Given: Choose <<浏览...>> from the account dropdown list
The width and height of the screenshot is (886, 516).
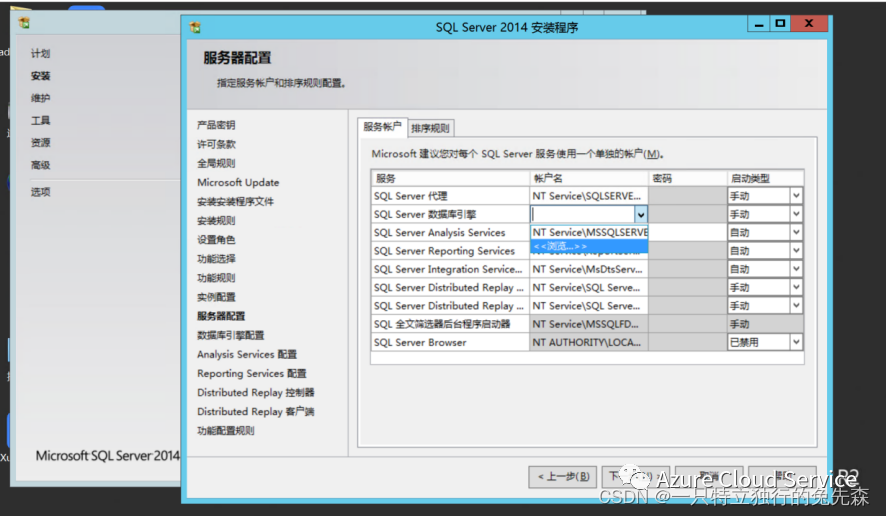Looking at the screenshot, I should (x=589, y=246).
